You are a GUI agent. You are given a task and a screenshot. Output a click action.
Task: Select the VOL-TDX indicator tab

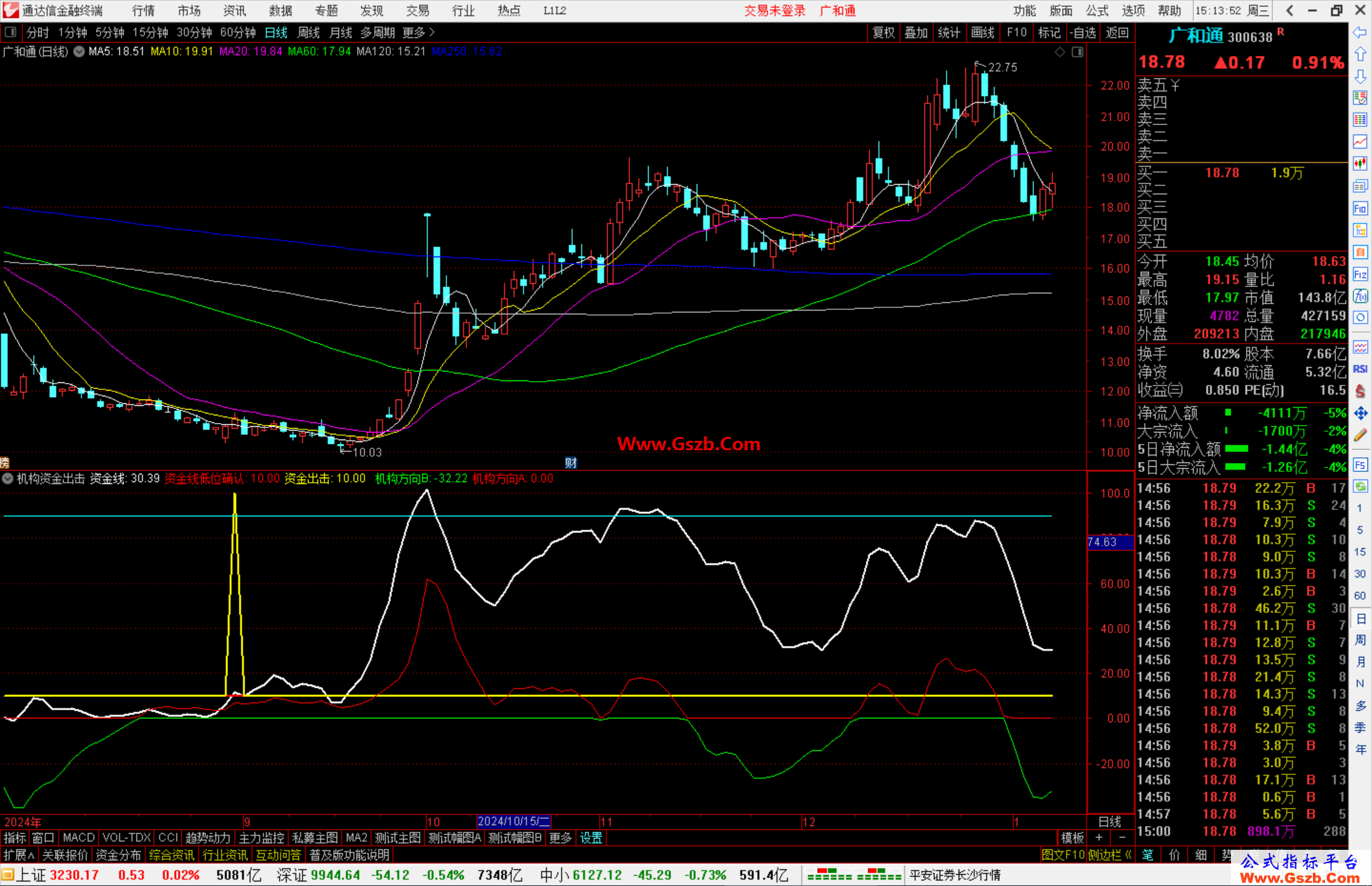click(126, 838)
